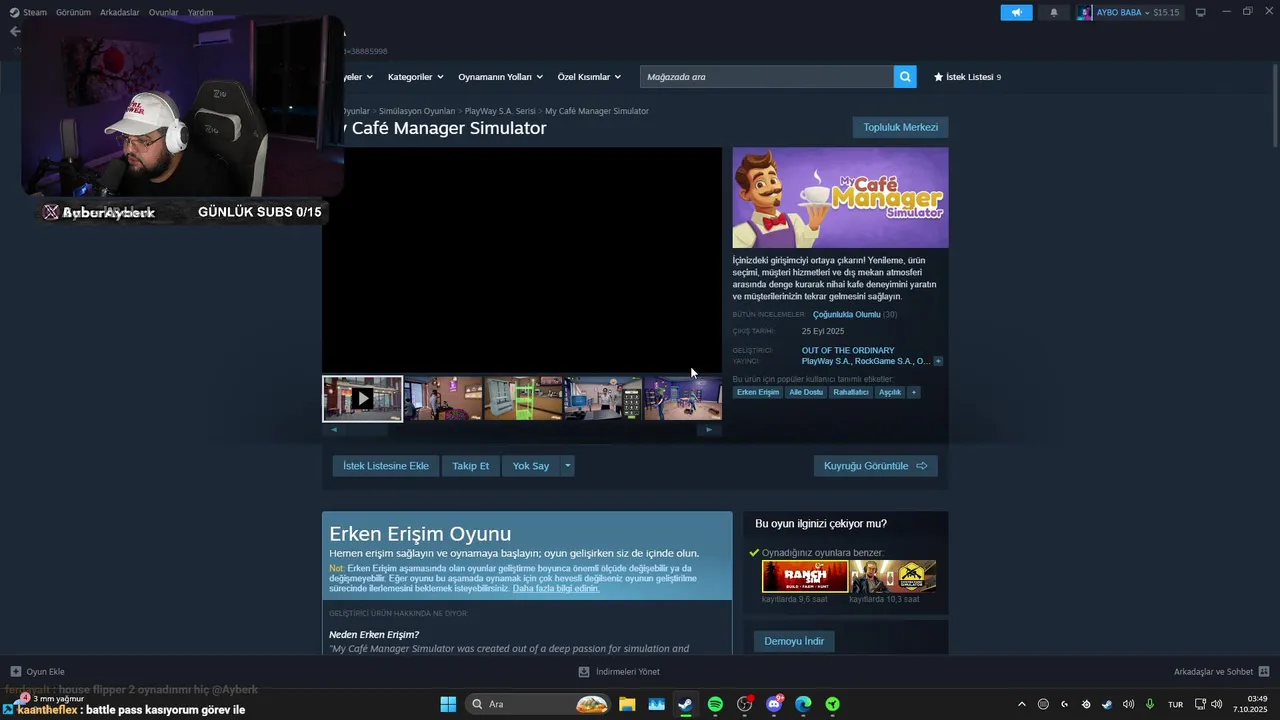
Task: Click the TUR input language indicator
Action: [x=1175, y=704]
